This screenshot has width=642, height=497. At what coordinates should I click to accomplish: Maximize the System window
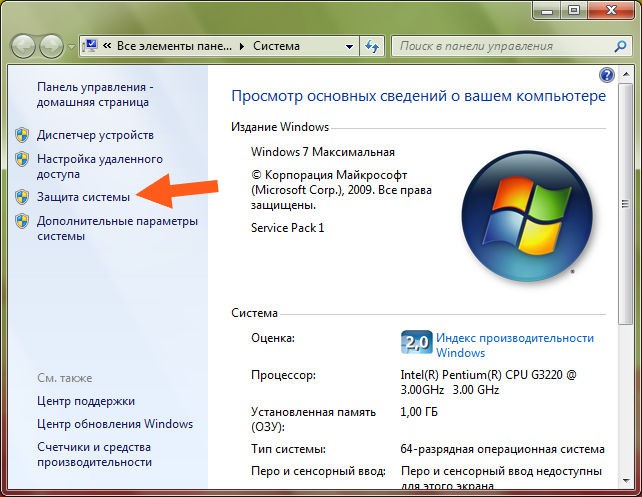tap(574, 10)
